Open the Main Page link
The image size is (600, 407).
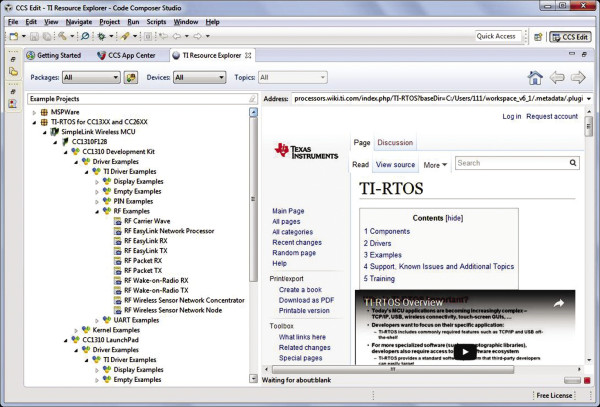point(288,211)
